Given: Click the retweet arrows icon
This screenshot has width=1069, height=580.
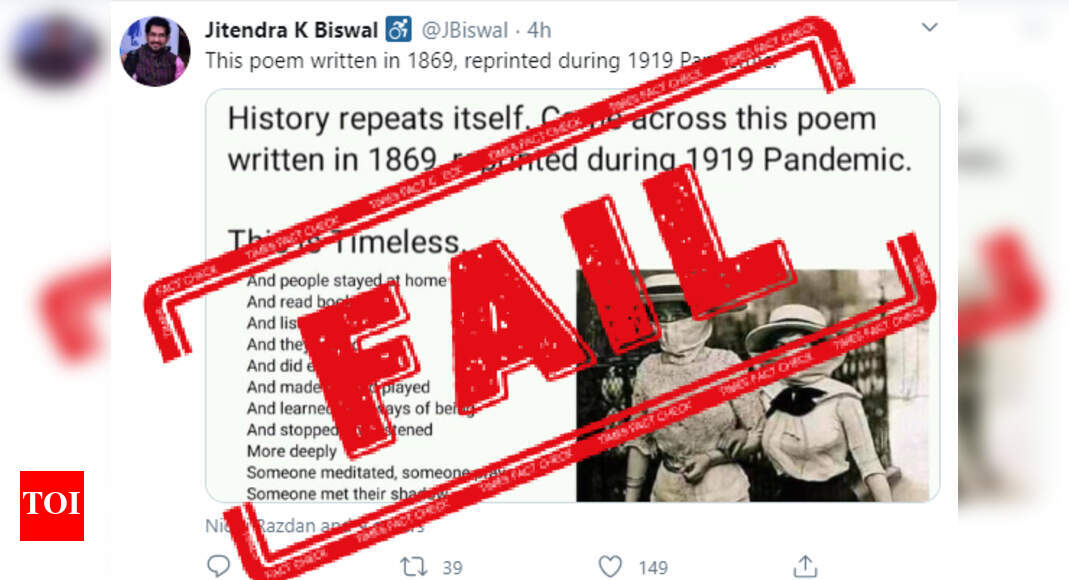Looking at the screenshot, I should [x=413, y=566].
